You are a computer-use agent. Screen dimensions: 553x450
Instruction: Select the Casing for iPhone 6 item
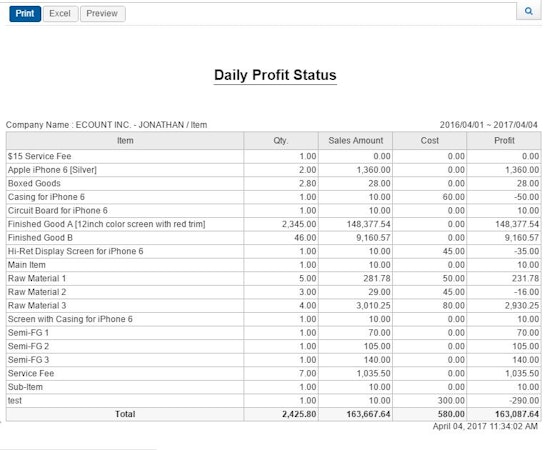click(x=46, y=197)
